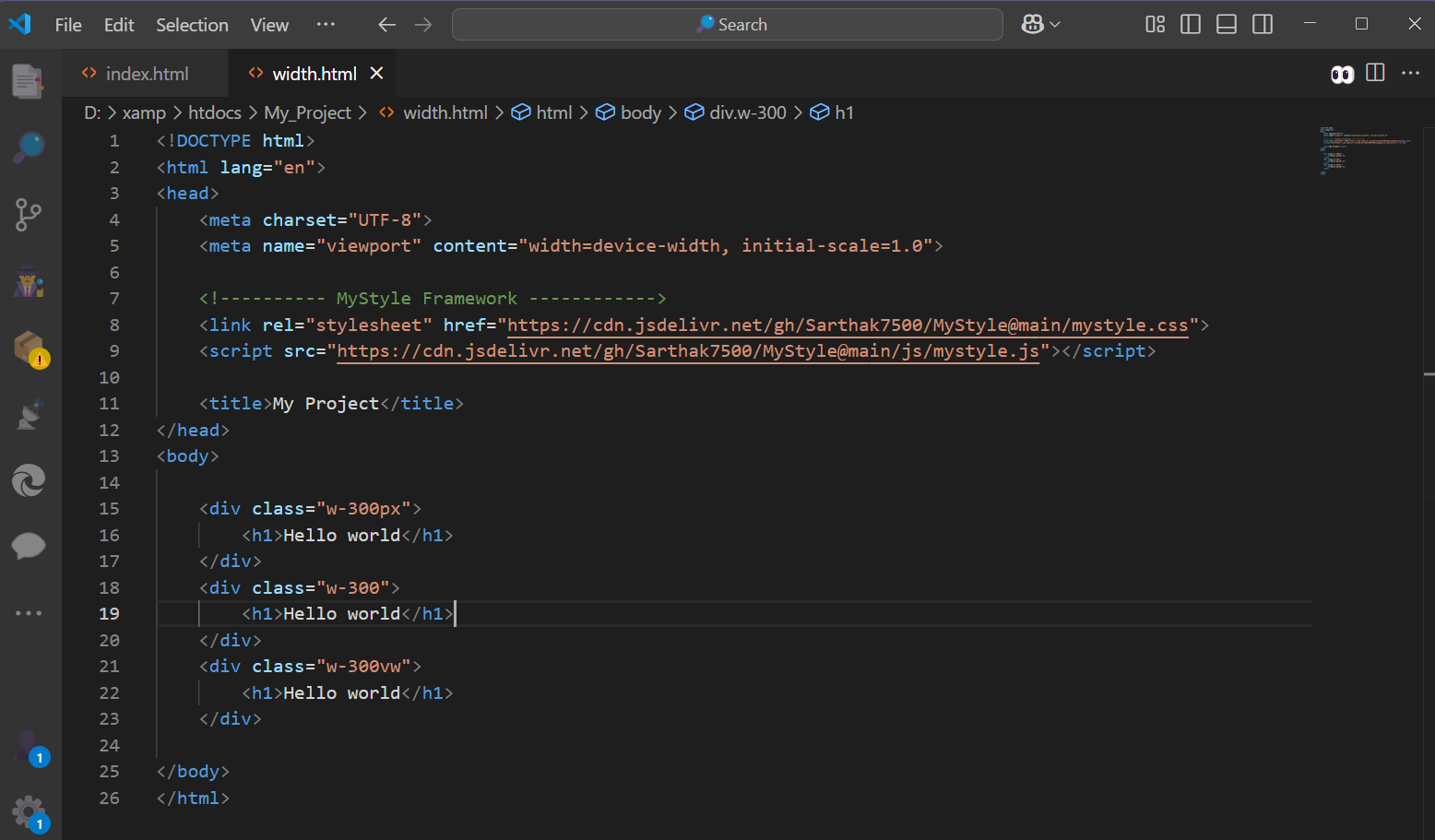Toggle the Primary Side Bar visibility

(x=1191, y=25)
